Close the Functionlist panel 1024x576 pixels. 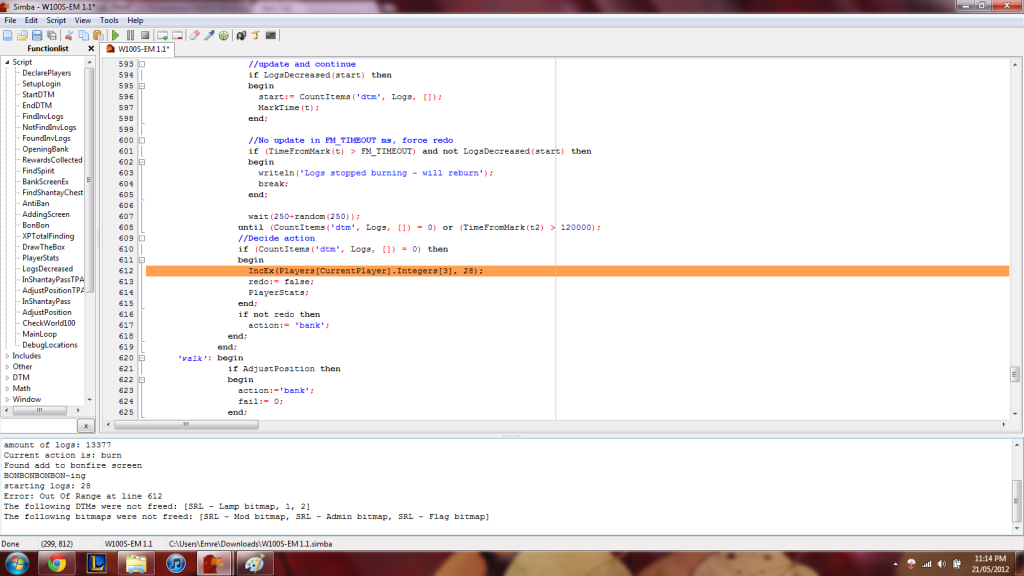pyautogui.click(x=91, y=48)
